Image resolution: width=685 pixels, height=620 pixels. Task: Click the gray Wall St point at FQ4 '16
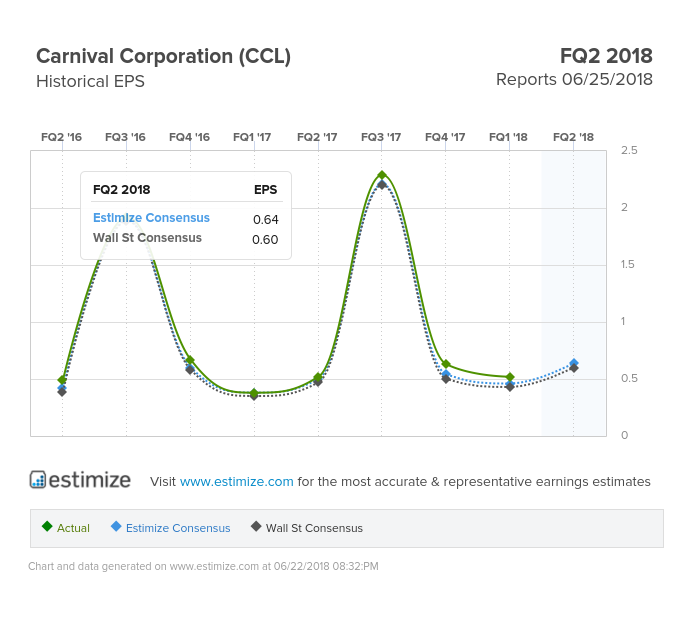point(190,370)
